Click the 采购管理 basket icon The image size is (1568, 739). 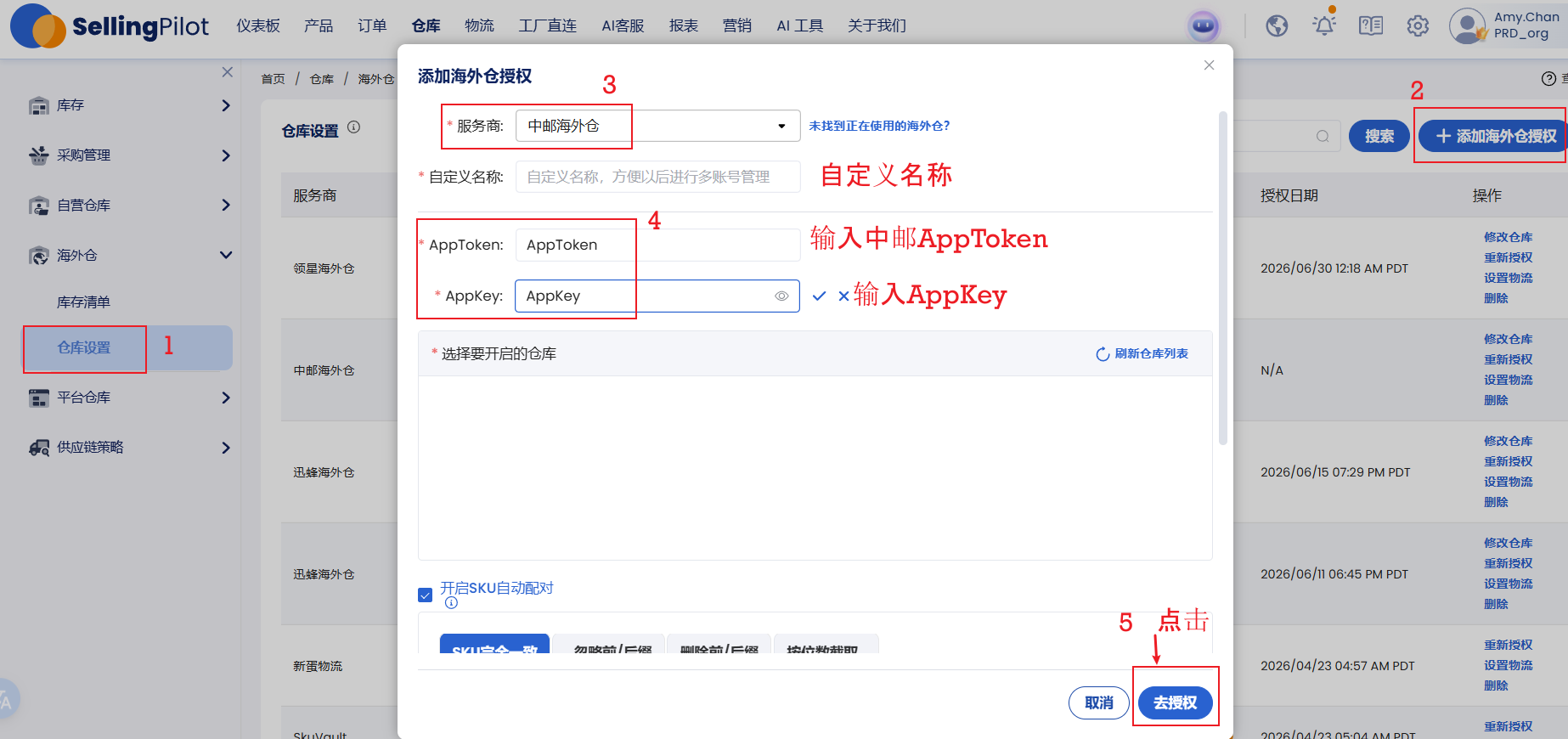tap(39, 155)
